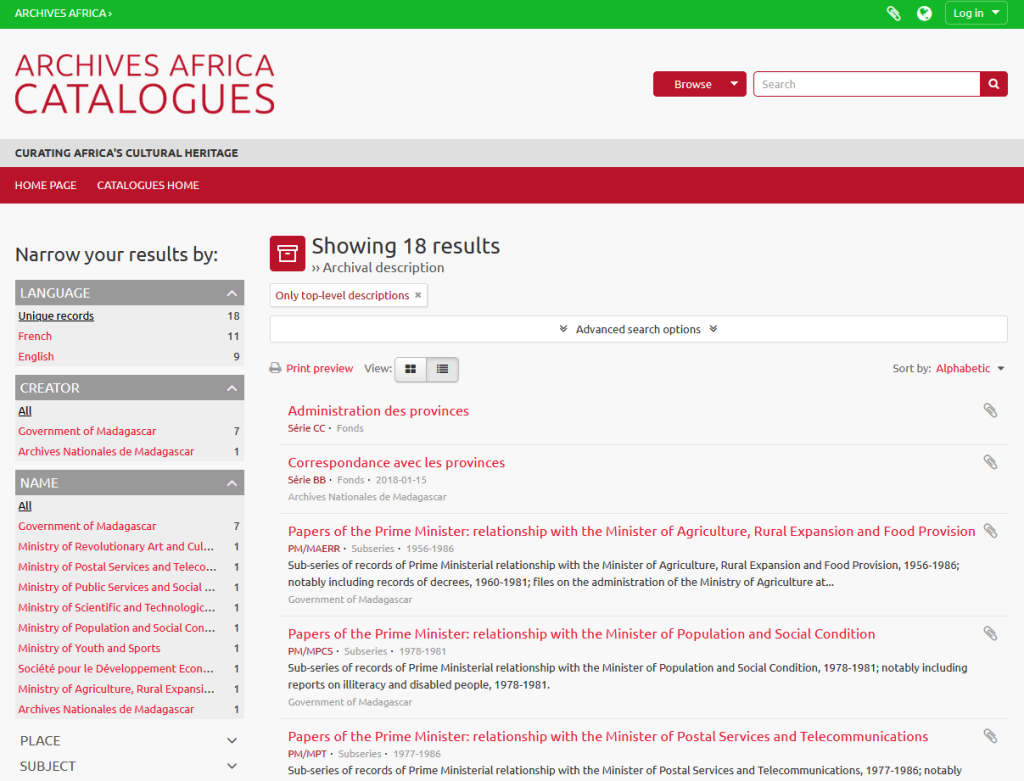Filter name by Ministry of Youth and Sports
This screenshot has width=1024, height=781.
point(89,648)
